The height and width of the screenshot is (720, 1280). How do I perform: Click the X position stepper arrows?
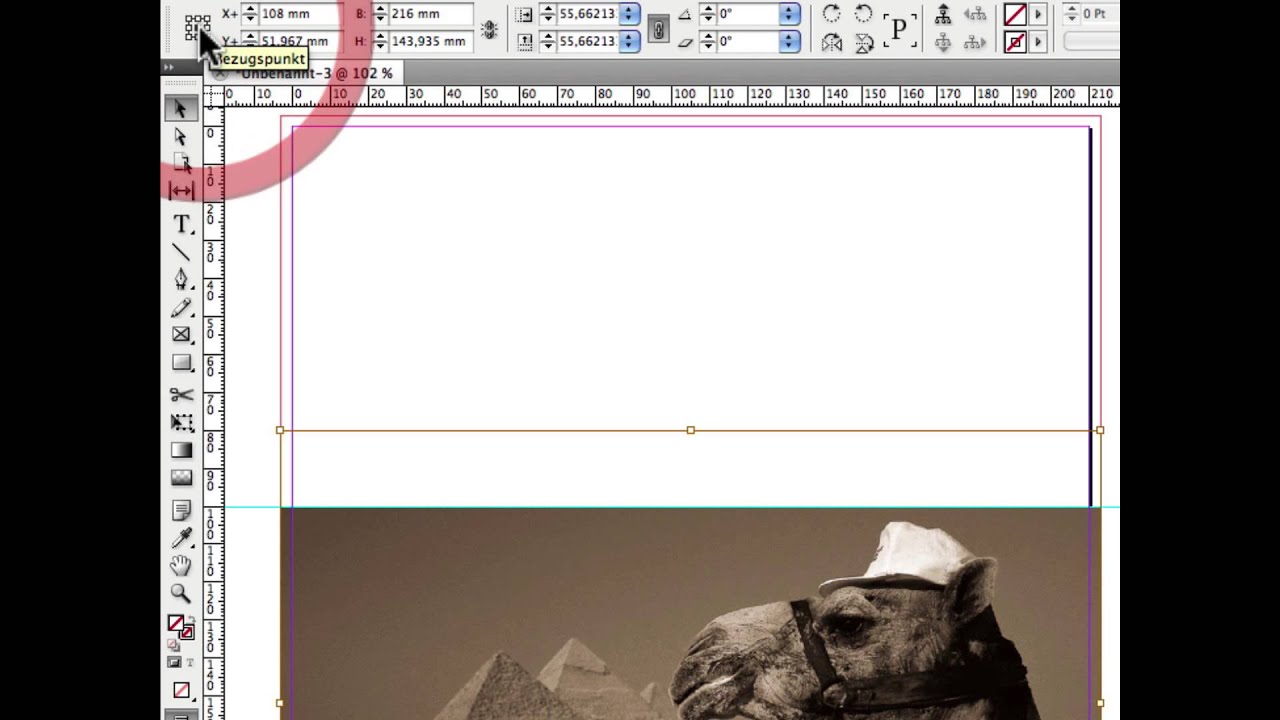point(250,14)
